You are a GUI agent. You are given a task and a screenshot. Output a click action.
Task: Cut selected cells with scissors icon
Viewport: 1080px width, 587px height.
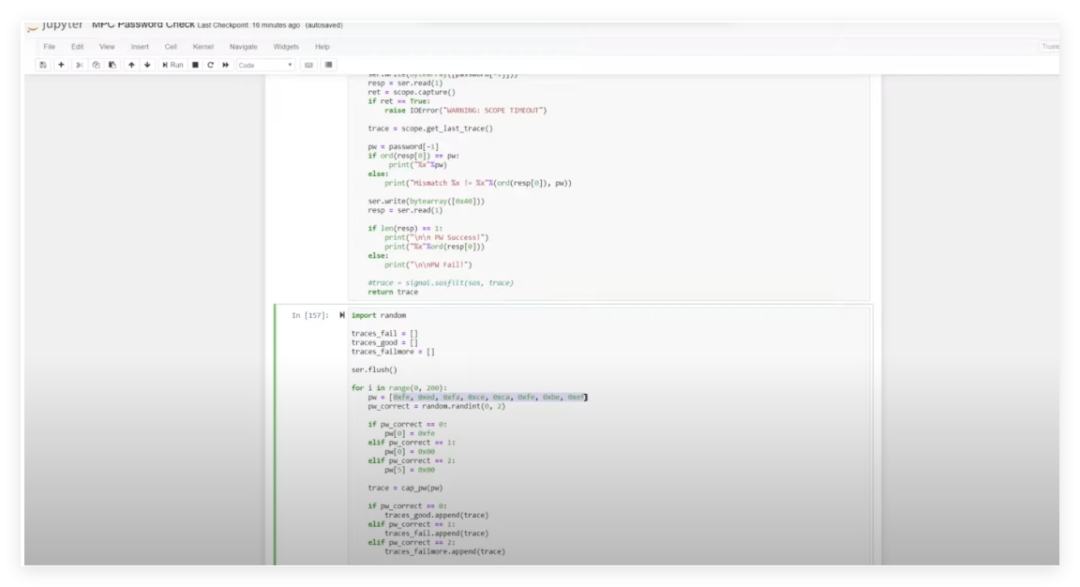80,65
